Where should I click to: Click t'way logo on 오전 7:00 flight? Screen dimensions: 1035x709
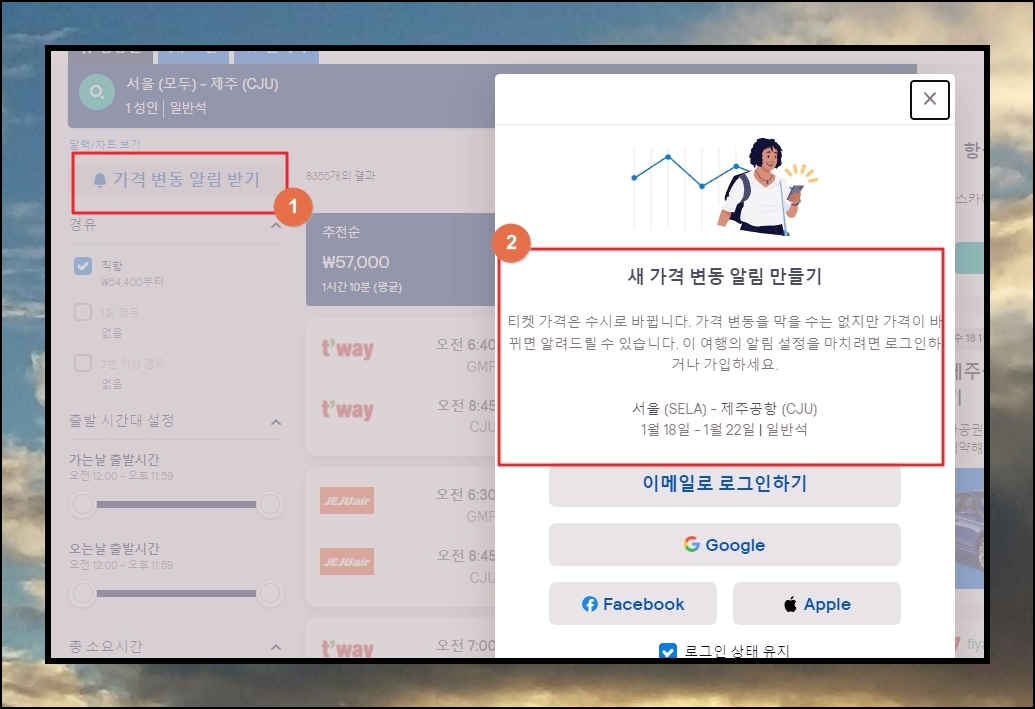[347, 648]
